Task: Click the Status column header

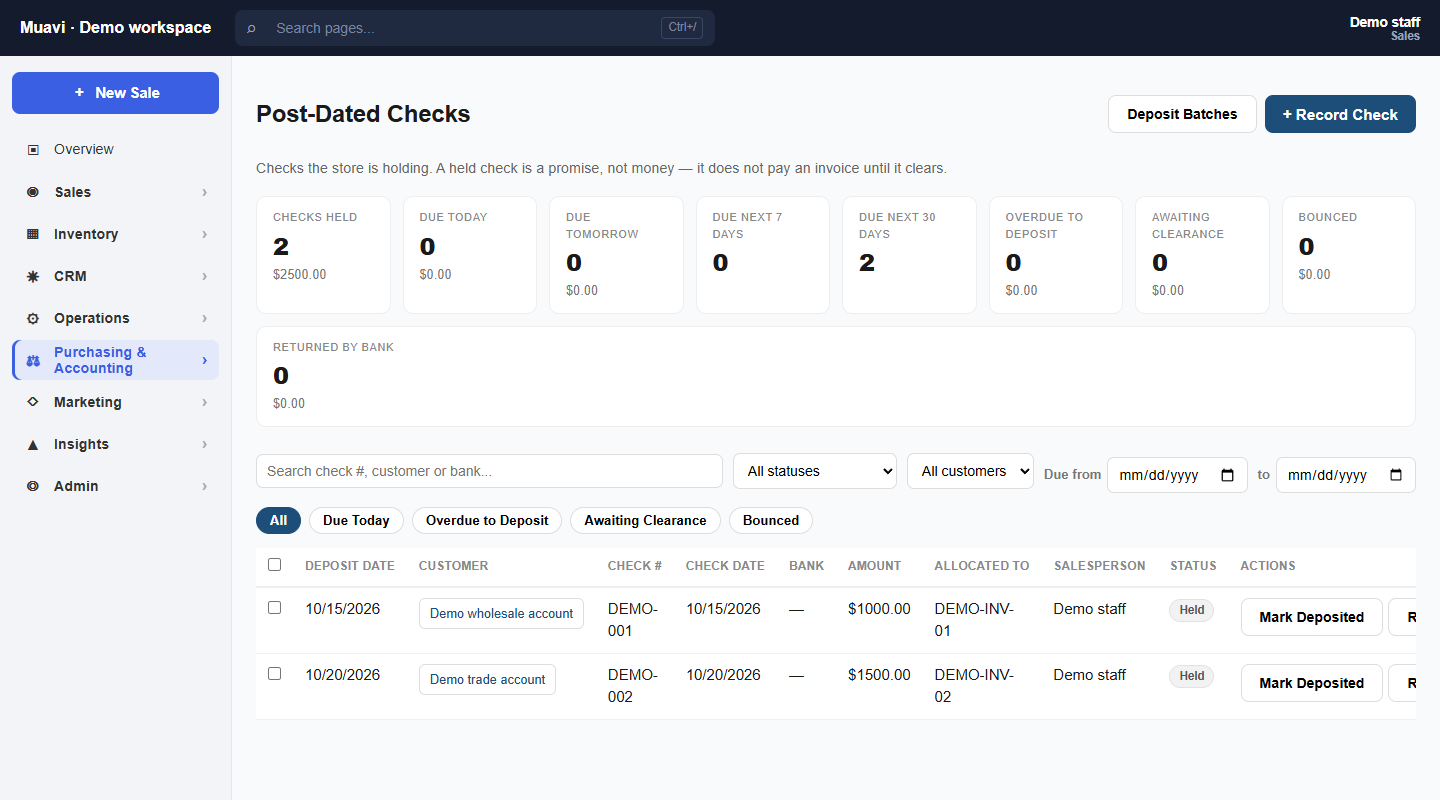Action: [x=1193, y=565]
